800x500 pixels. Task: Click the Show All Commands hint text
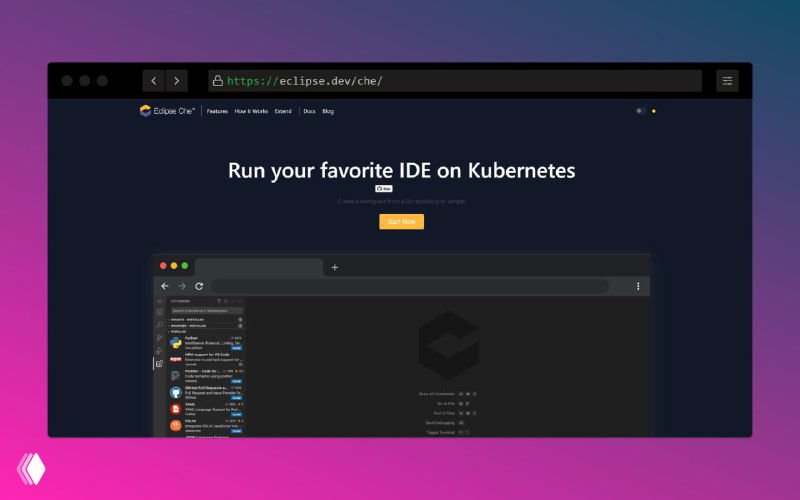[436, 394]
